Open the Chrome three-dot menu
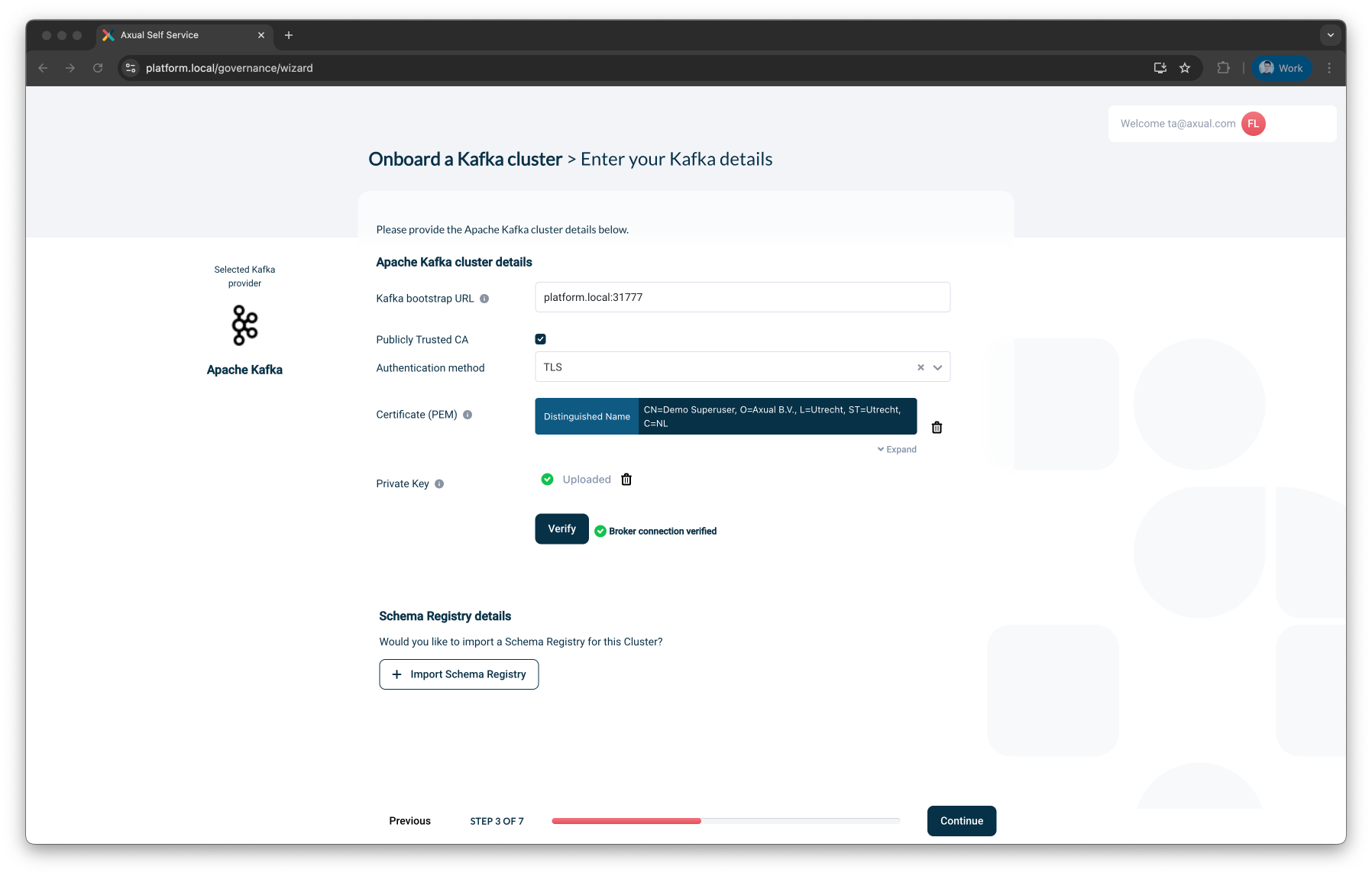1372x876 pixels. 1329,68
